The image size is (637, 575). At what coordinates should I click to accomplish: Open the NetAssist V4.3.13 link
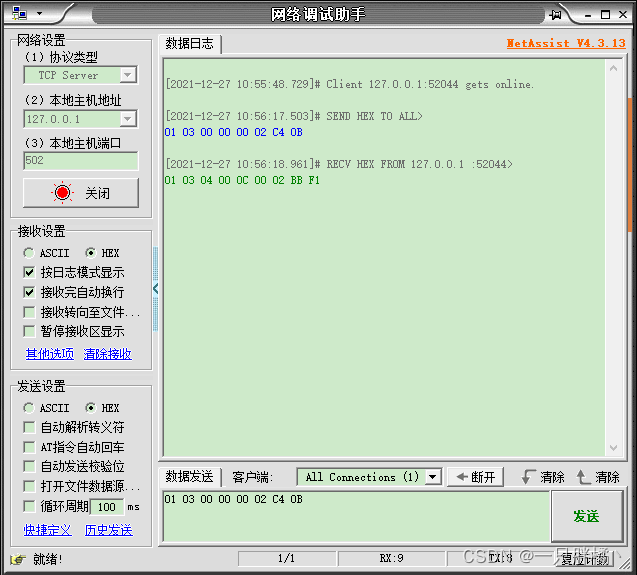(566, 43)
